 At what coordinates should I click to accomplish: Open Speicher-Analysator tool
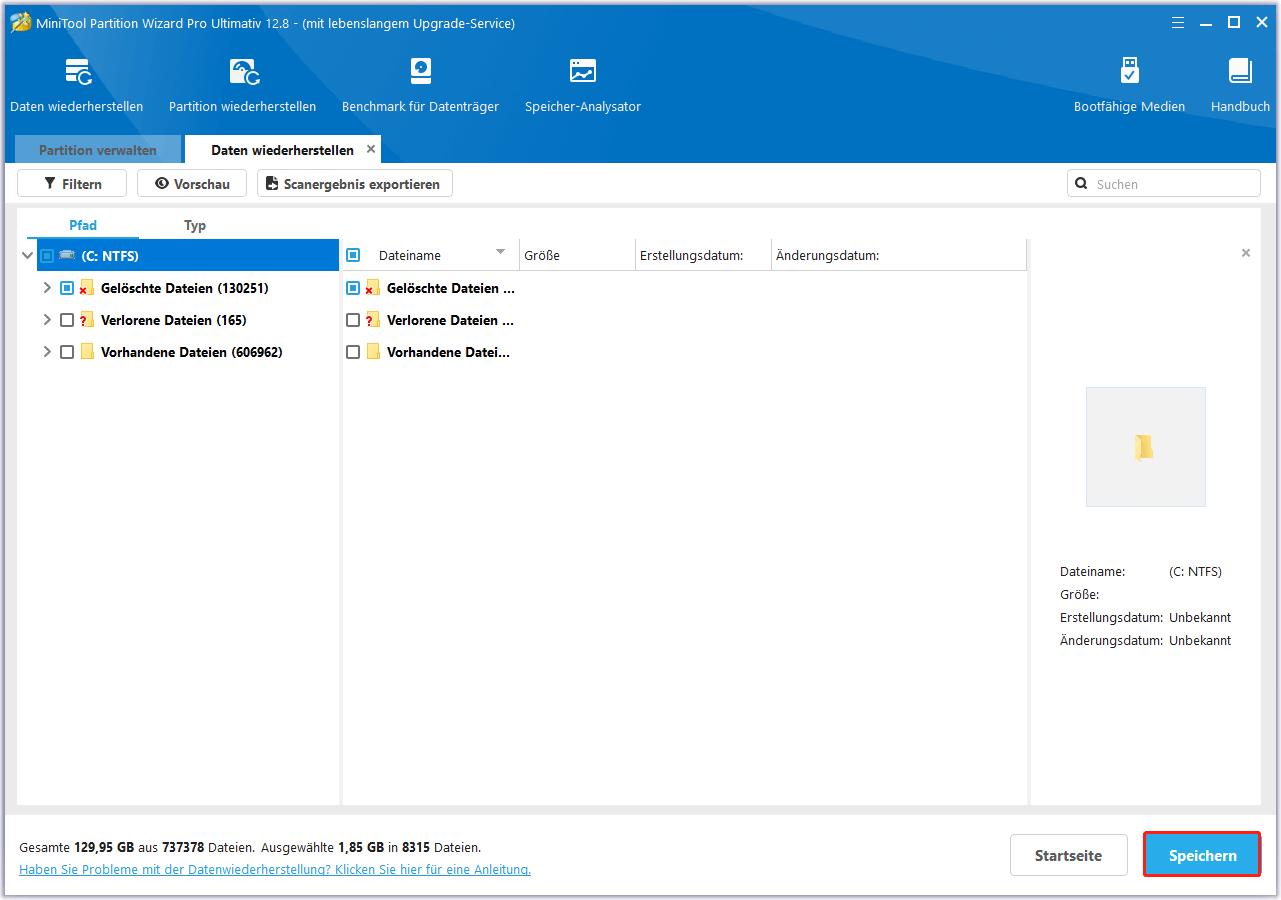point(583,85)
